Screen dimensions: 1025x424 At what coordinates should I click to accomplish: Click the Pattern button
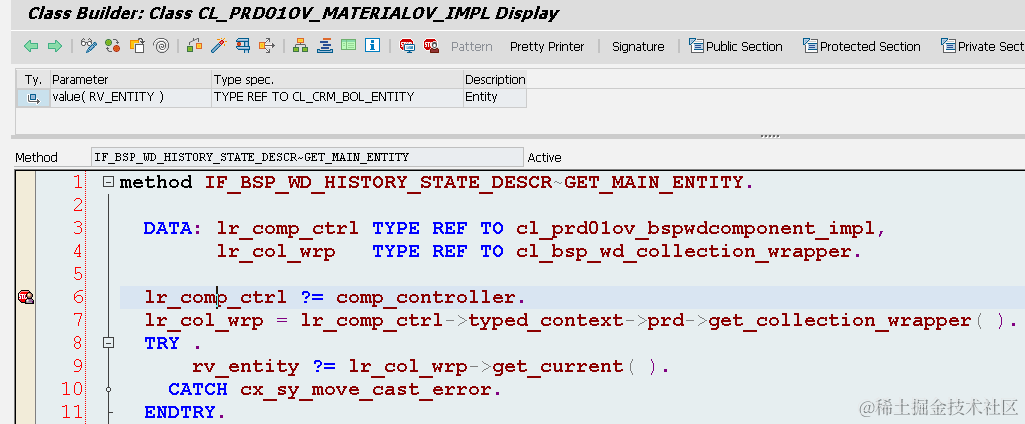[472, 46]
